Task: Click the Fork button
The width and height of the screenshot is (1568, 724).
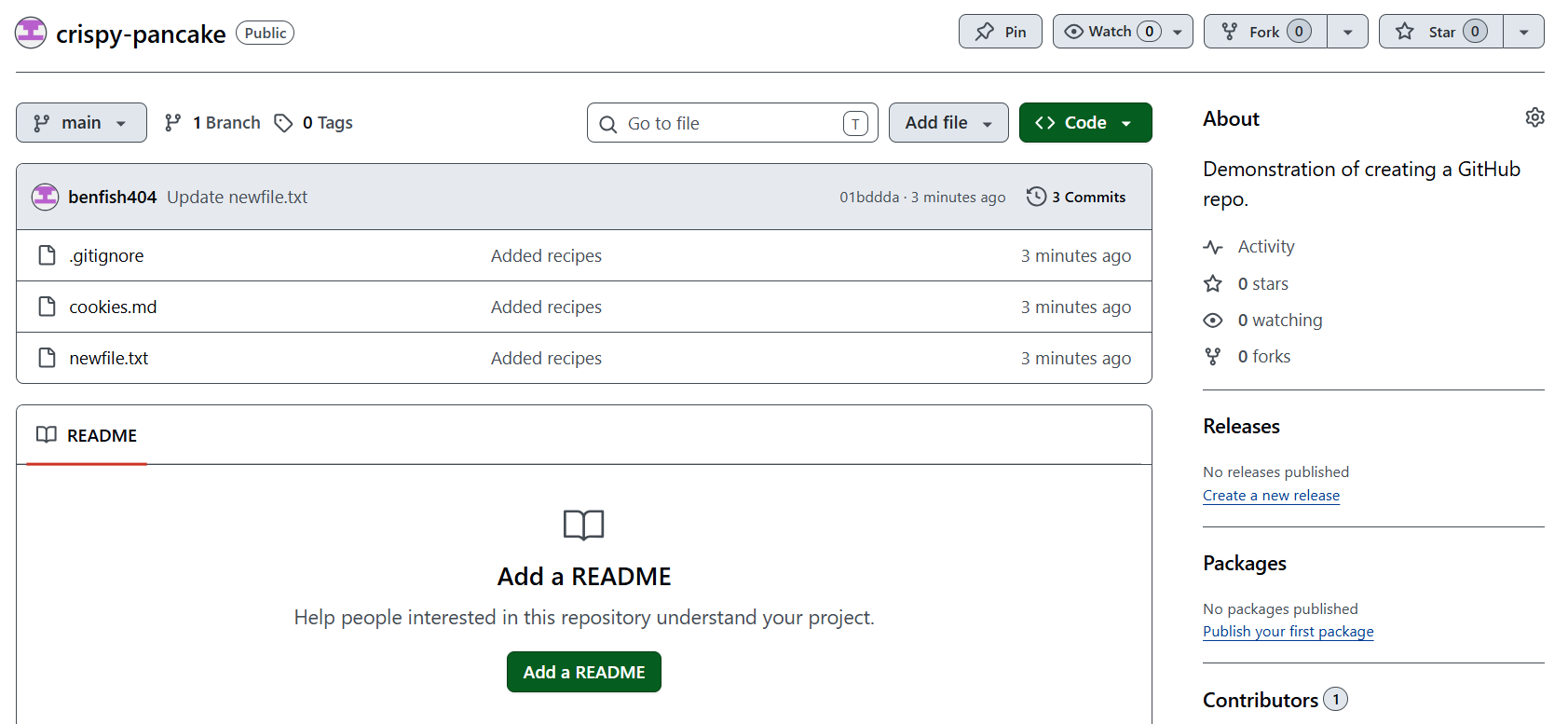Action: click(x=1265, y=32)
